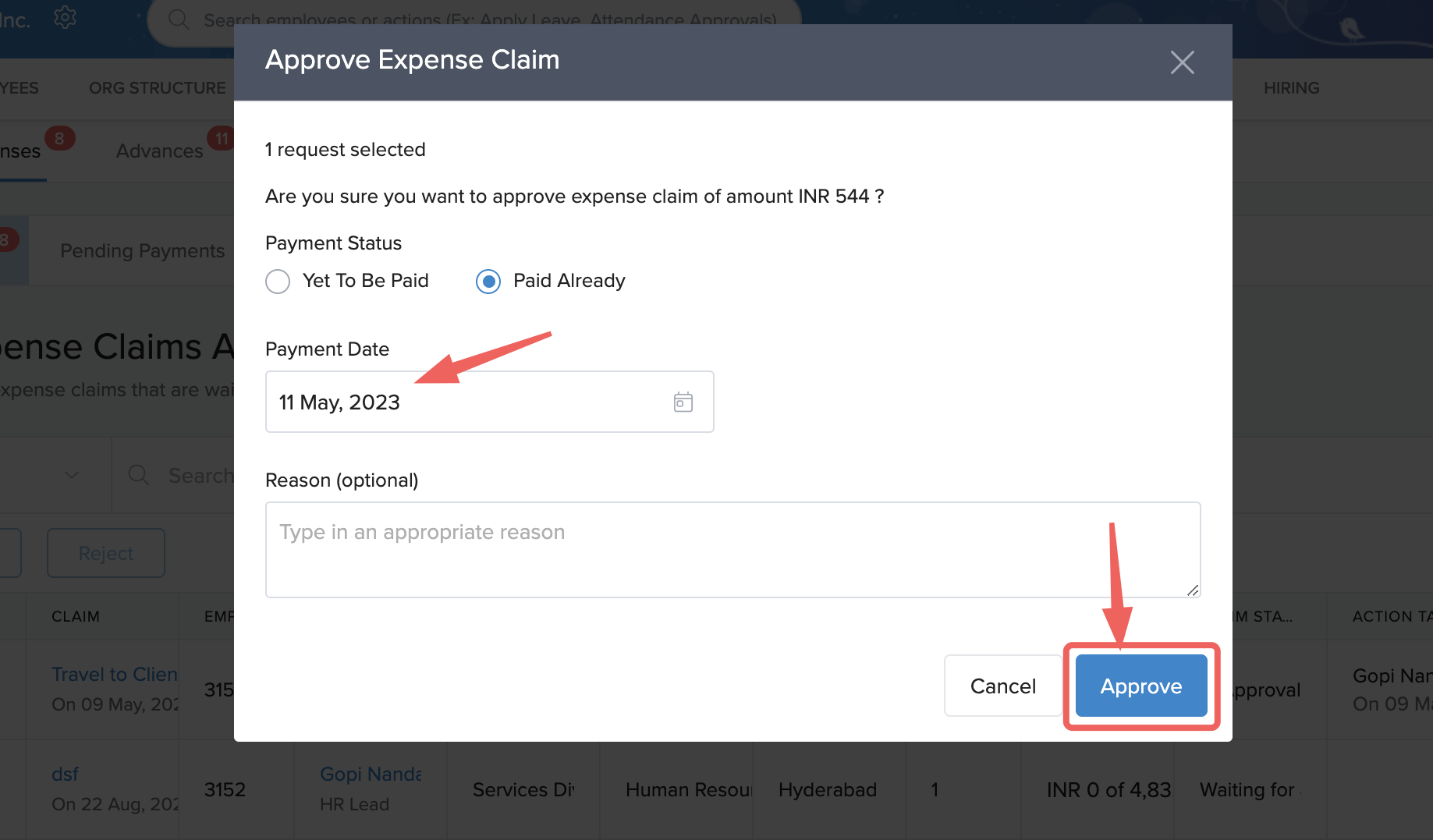Open the HIRING menu
1433x840 pixels.
coord(1291,88)
